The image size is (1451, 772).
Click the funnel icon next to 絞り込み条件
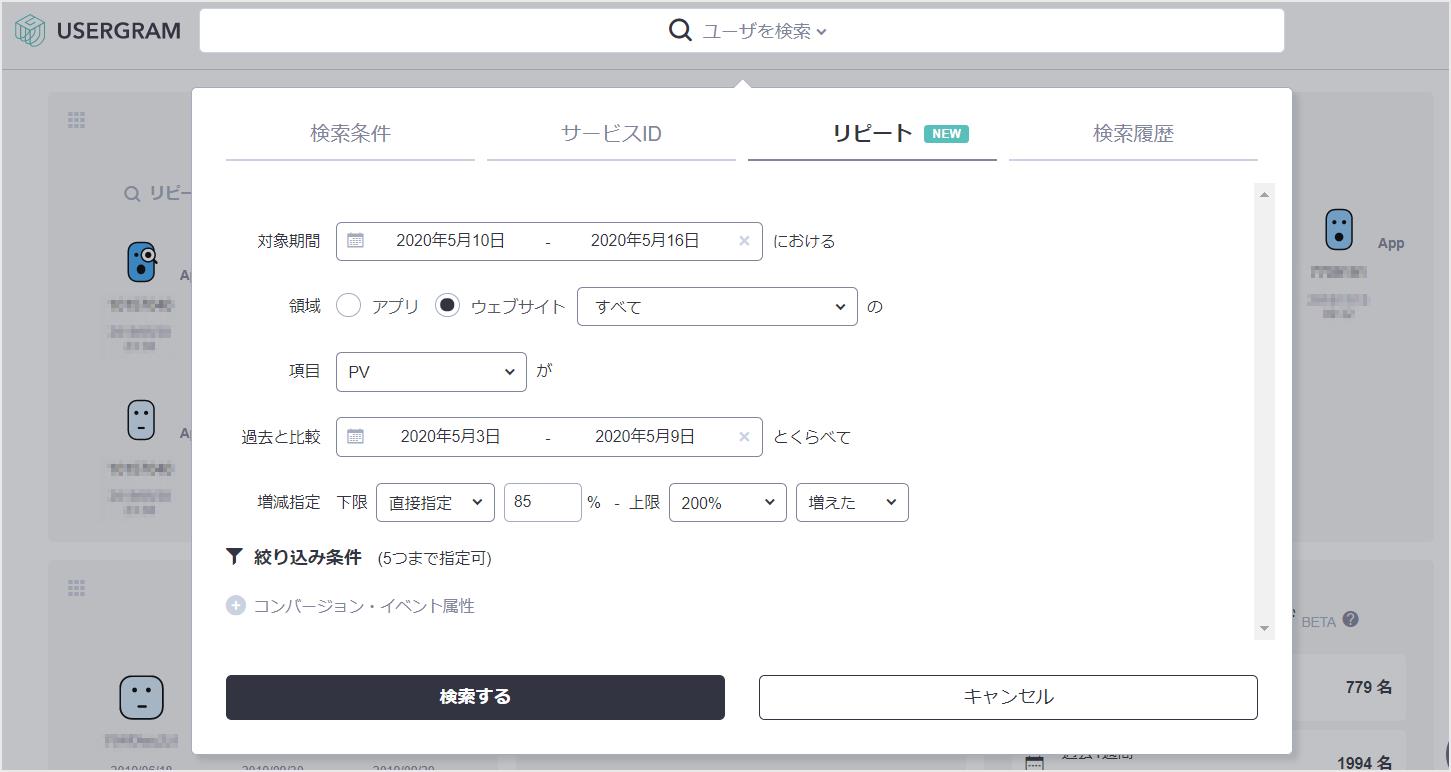[x=234, y=557]
